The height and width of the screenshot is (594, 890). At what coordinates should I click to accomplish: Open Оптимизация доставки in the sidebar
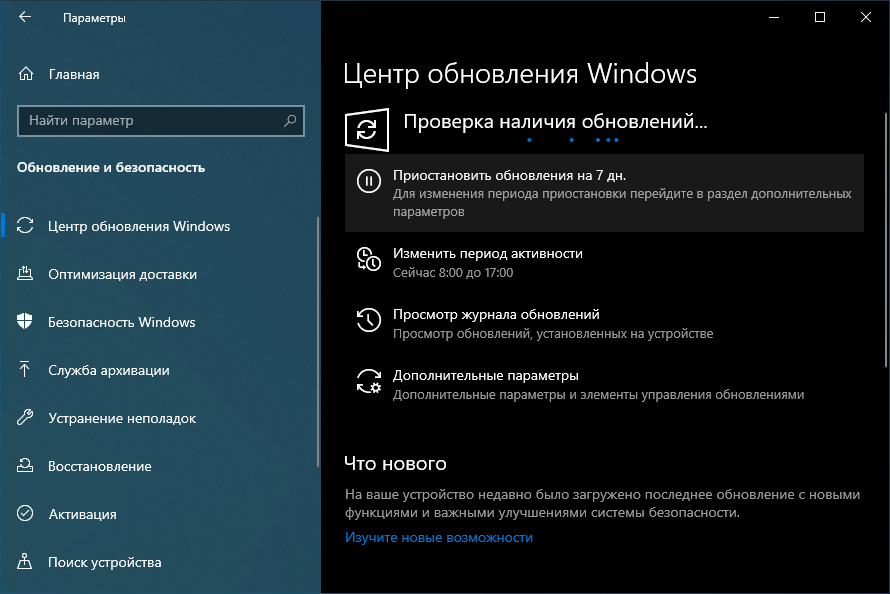pos(122,274)
